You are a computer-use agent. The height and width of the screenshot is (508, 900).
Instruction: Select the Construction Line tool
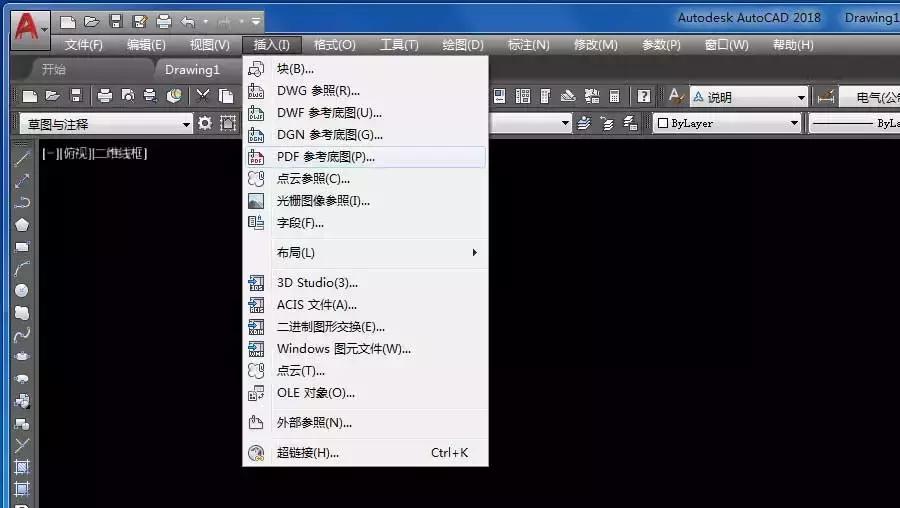pyautogui.click(x=22, y=180)
